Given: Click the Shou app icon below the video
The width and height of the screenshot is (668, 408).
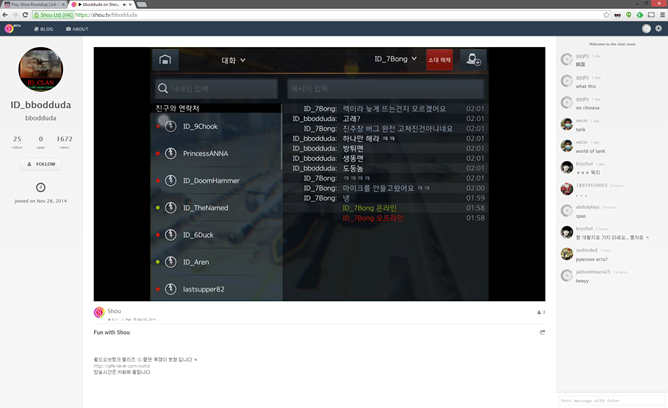Looking at the screenshot, I should (x=99, y=313).
